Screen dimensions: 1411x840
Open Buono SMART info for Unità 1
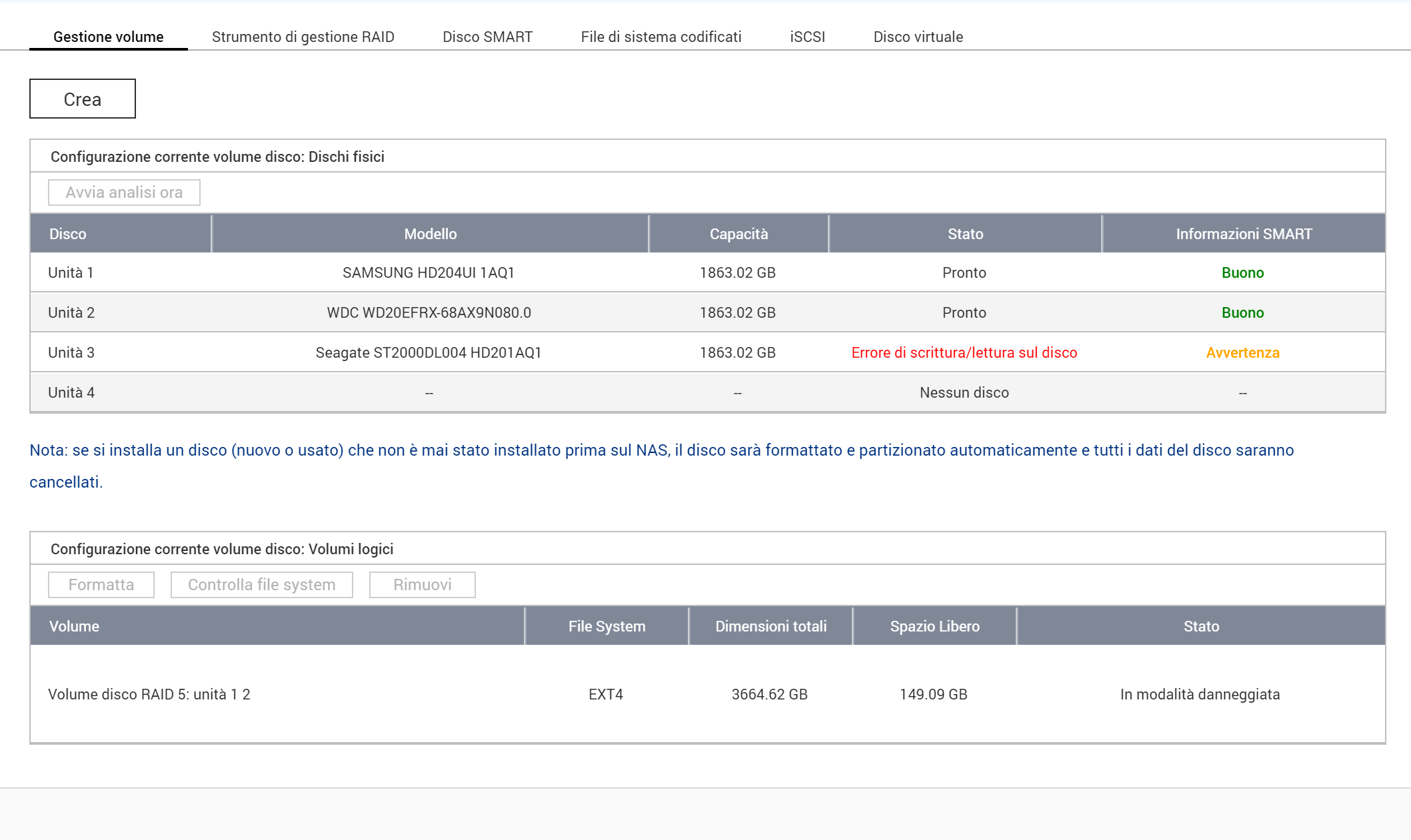pyautogui.click(x=1242, y=272)
